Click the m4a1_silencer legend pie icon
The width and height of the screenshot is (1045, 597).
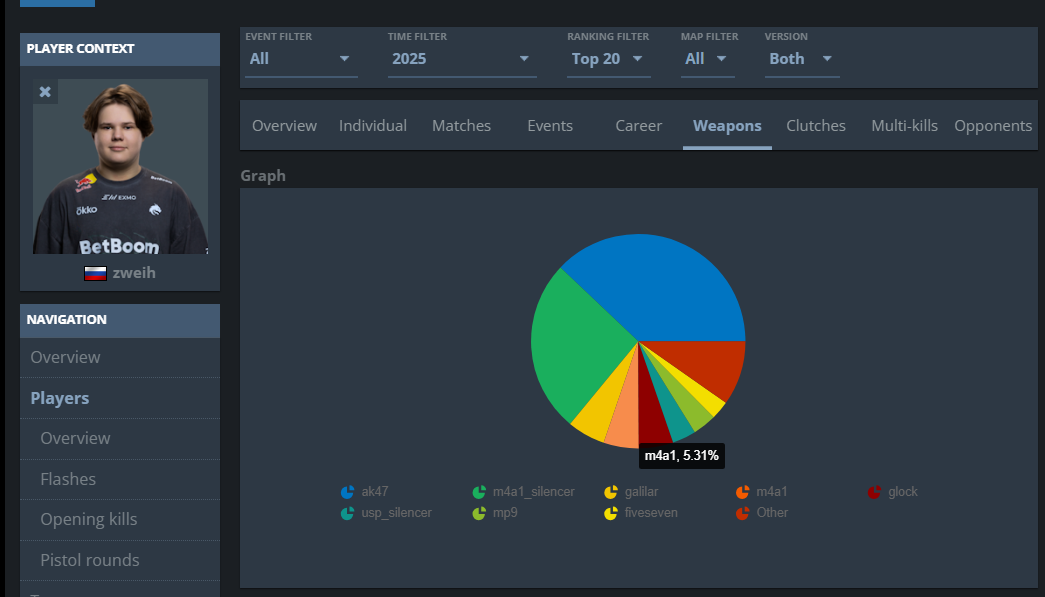click(479, 492)
